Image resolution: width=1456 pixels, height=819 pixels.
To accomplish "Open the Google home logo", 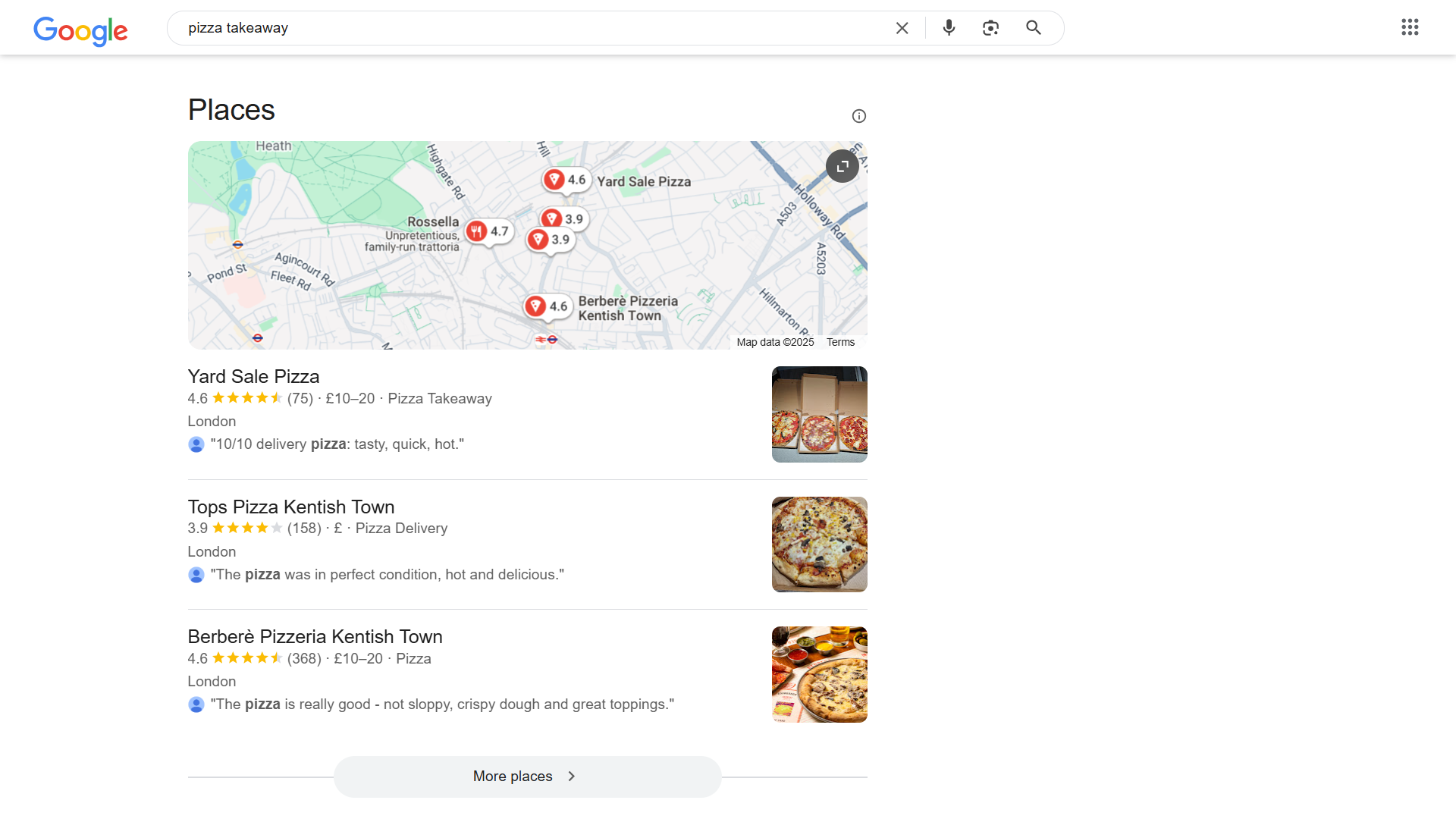I will pyautogui.click(x=80, y=30).
